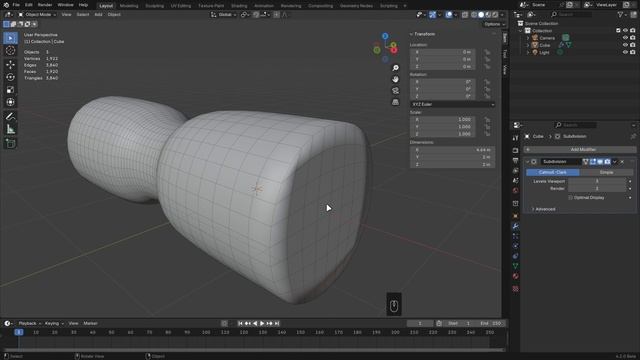Toggle viewport overlays button
This screenshot has width=640, height=360.
click(x=449, y=15)
